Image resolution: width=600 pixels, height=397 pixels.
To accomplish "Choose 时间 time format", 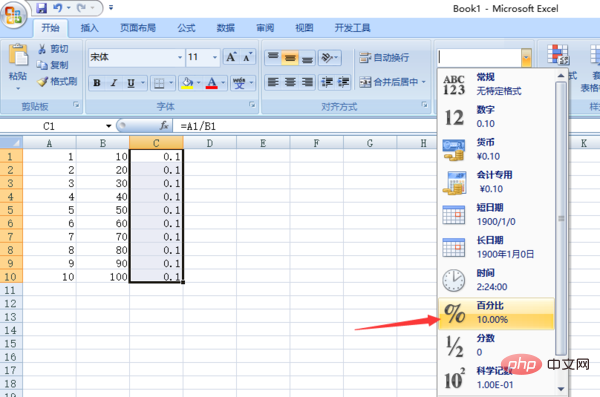I will 496,280.
